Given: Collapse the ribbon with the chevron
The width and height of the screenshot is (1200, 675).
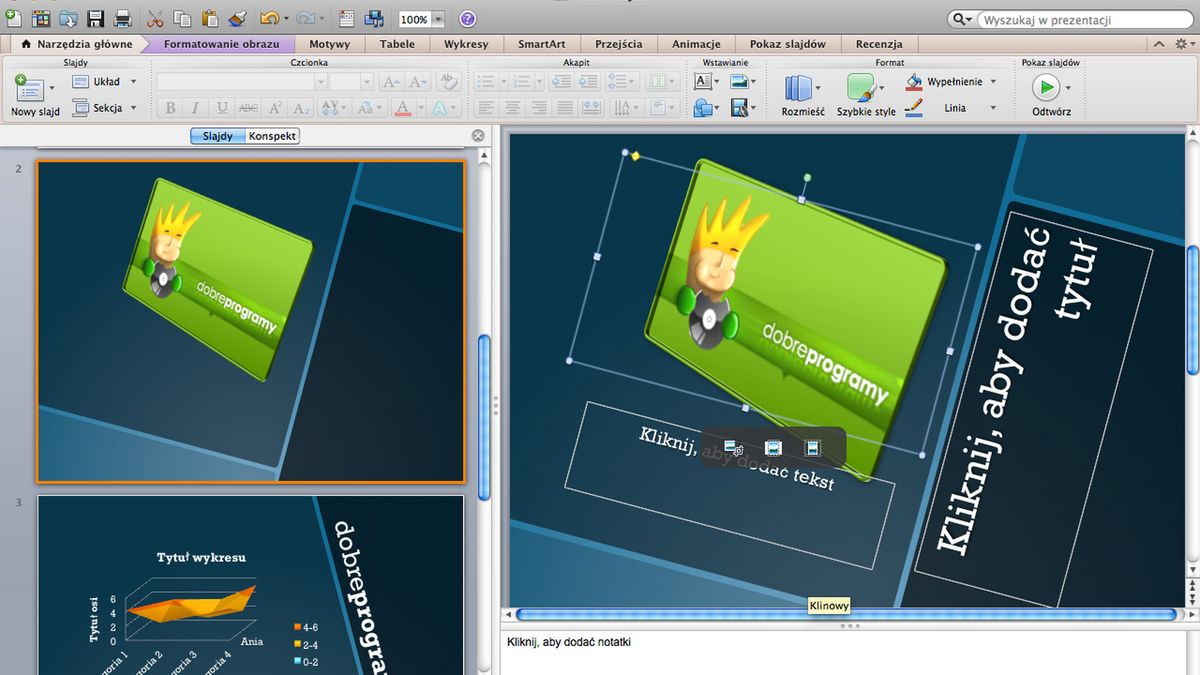Looking at the screenshot, I should [1157, 44].
